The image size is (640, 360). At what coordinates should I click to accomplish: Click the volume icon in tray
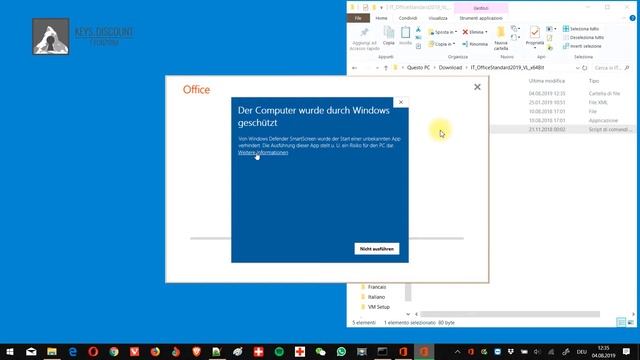(538, 351)
